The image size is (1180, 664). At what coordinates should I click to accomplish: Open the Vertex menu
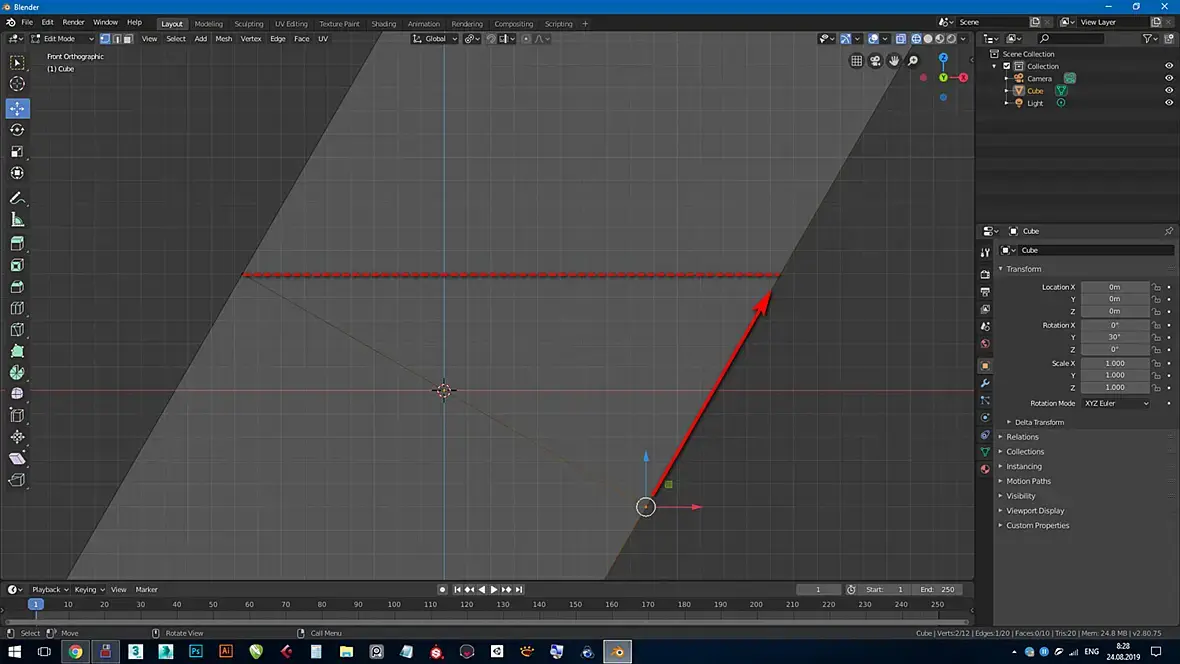coord(251,38)
